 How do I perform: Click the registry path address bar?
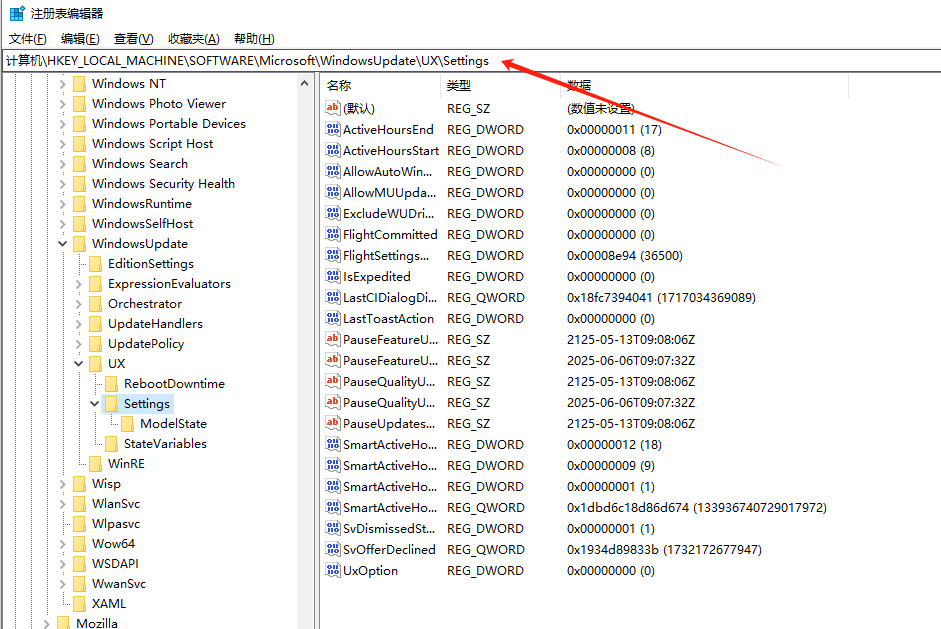tap(470, 61)
